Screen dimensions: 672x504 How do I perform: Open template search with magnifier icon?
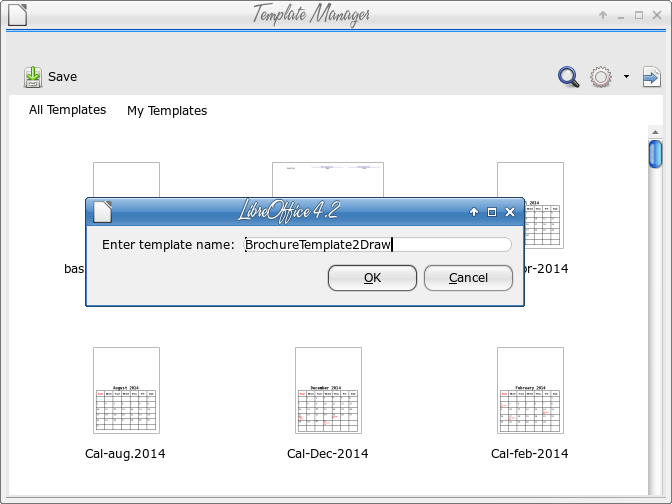coord(569,77)
